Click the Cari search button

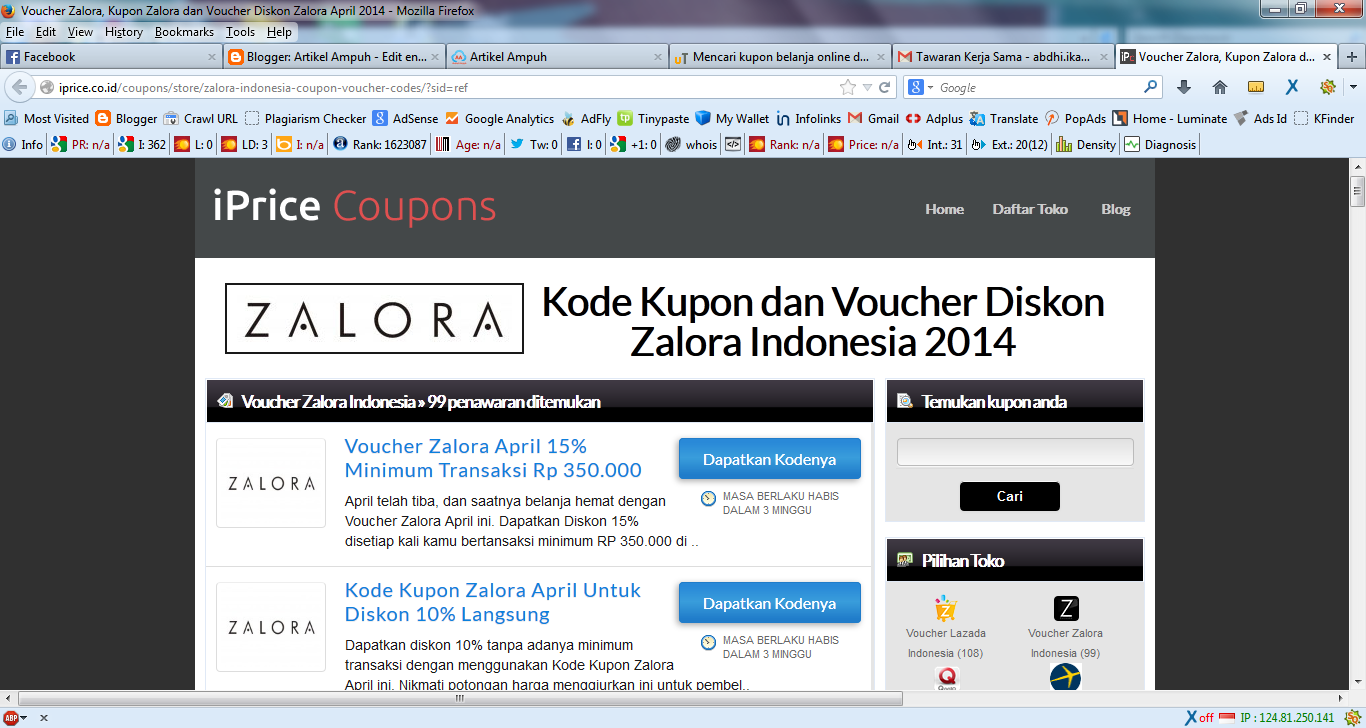click(1009, 496)
